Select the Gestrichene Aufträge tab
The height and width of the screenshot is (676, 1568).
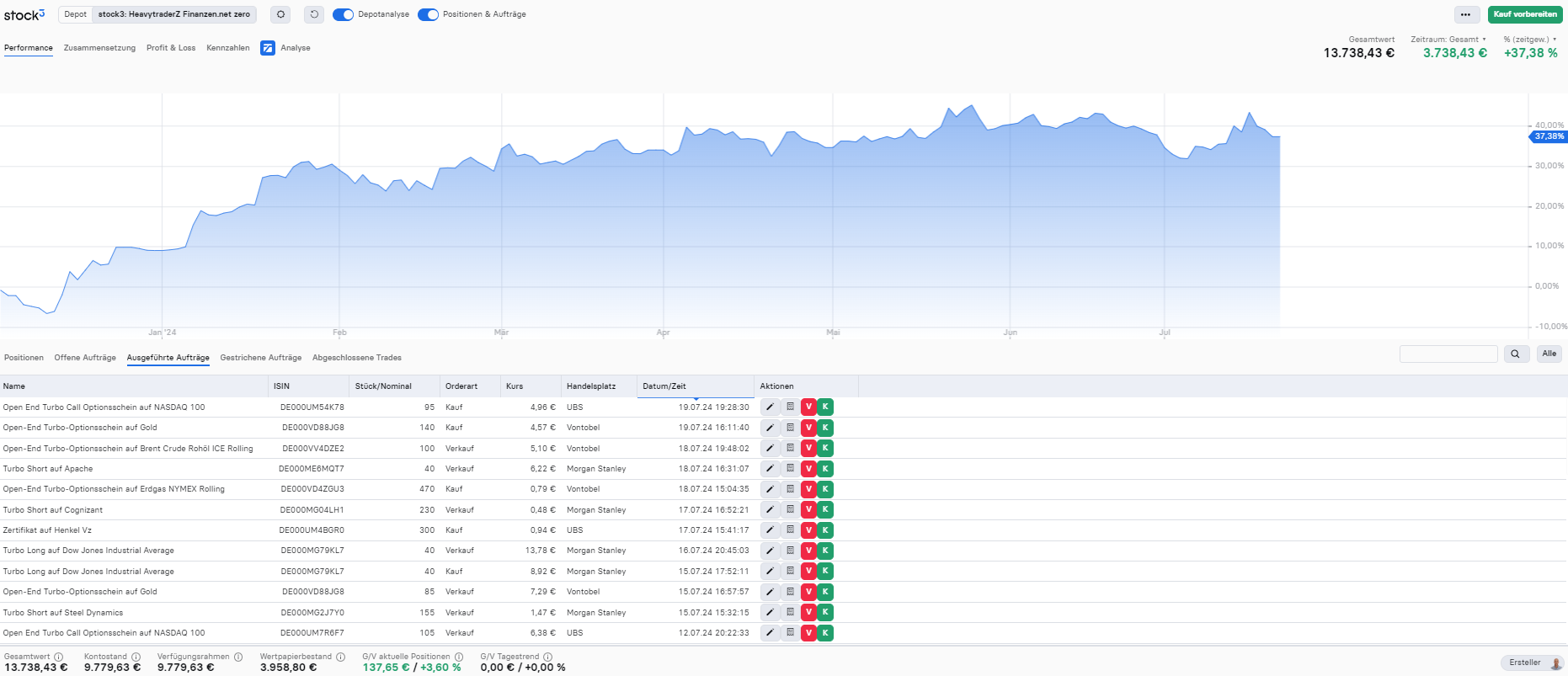261,358
